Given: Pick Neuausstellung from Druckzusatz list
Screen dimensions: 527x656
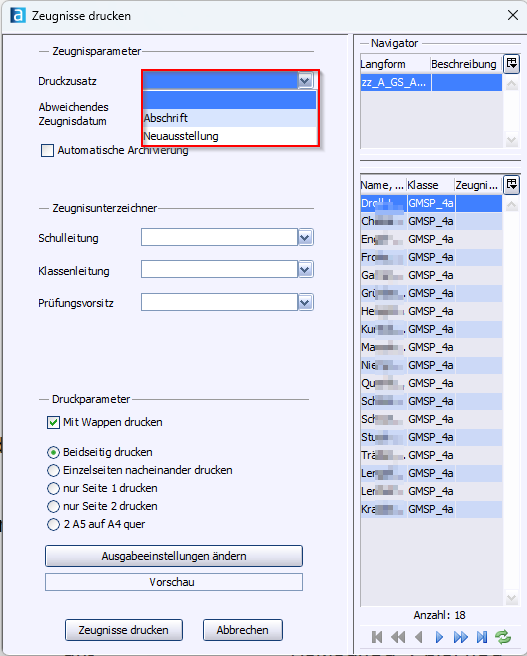Looking at the screenshot, I should [x=230, y=136].
